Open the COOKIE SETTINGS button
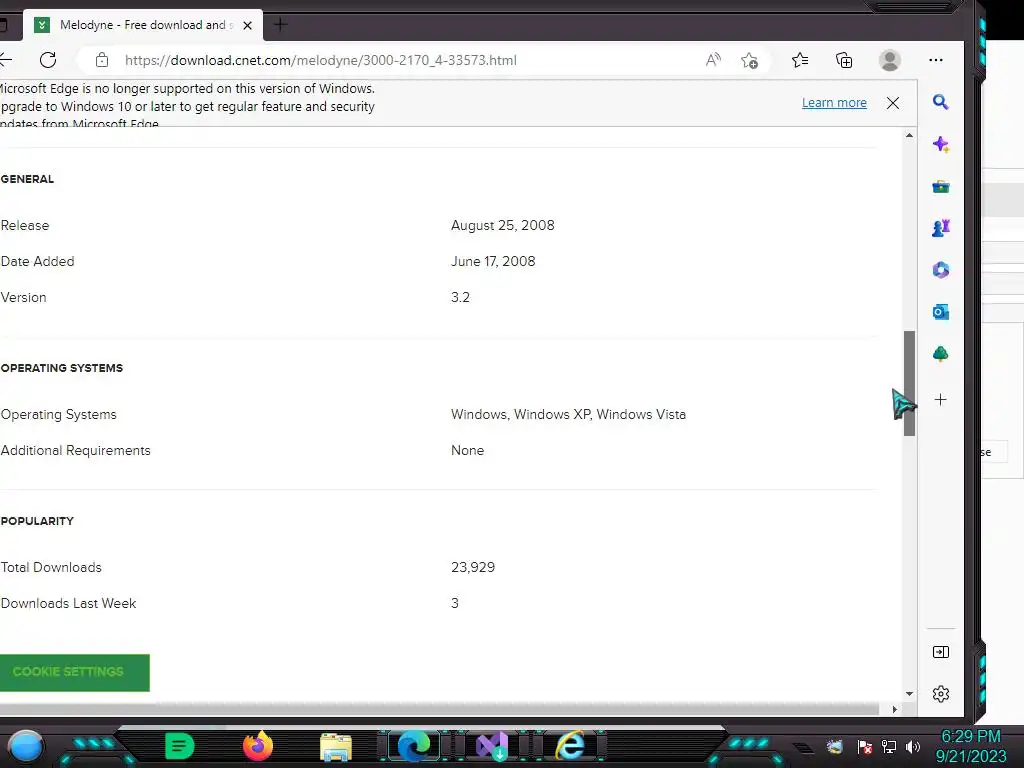Viewport: 1024px width, 768px height. pyautogui.click(x=74, y=672)
